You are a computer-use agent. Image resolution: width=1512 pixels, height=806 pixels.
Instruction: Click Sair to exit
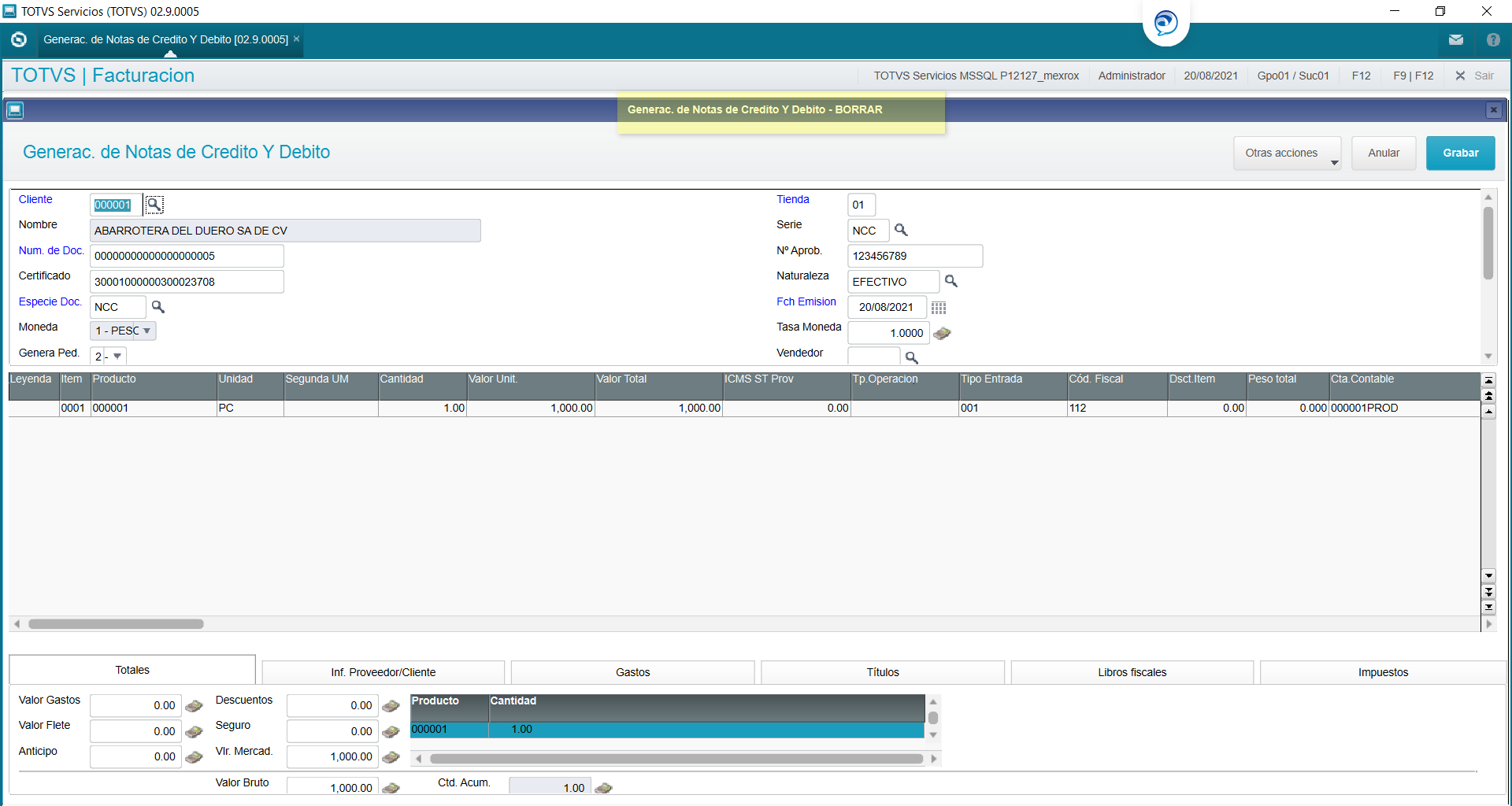[x=1474, y=76]
